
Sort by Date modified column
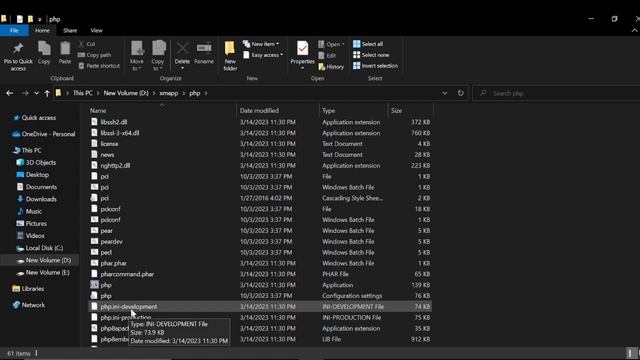tap(259, 111)
